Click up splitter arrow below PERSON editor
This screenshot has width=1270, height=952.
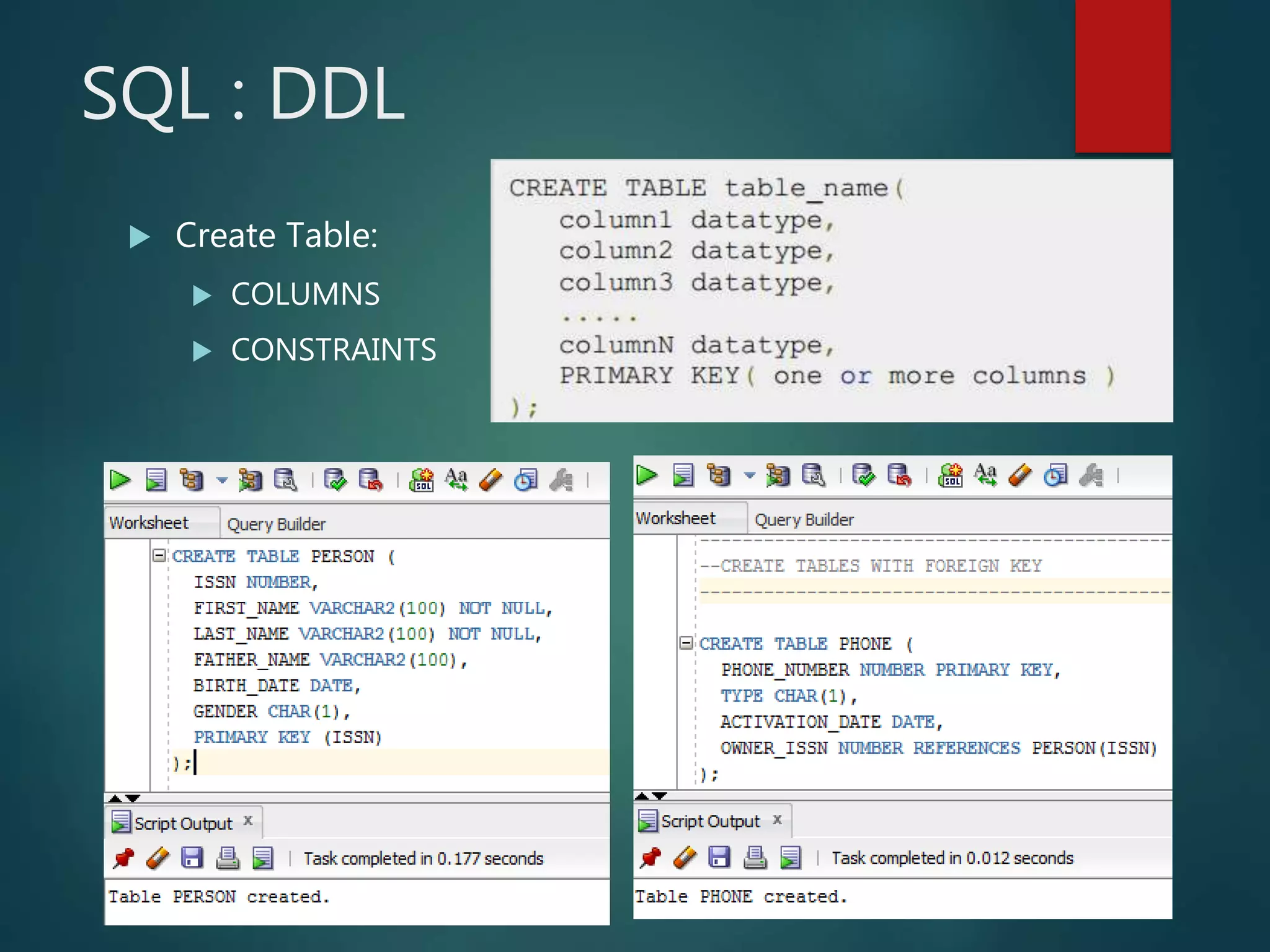115,798
